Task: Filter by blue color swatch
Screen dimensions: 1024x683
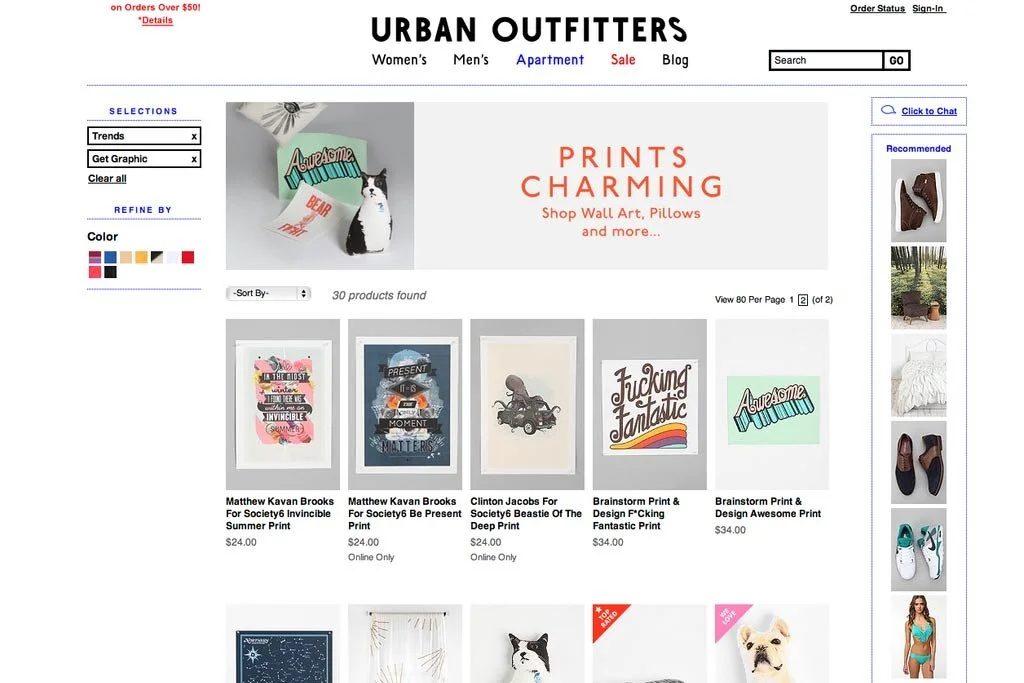Action: (110, 257)
